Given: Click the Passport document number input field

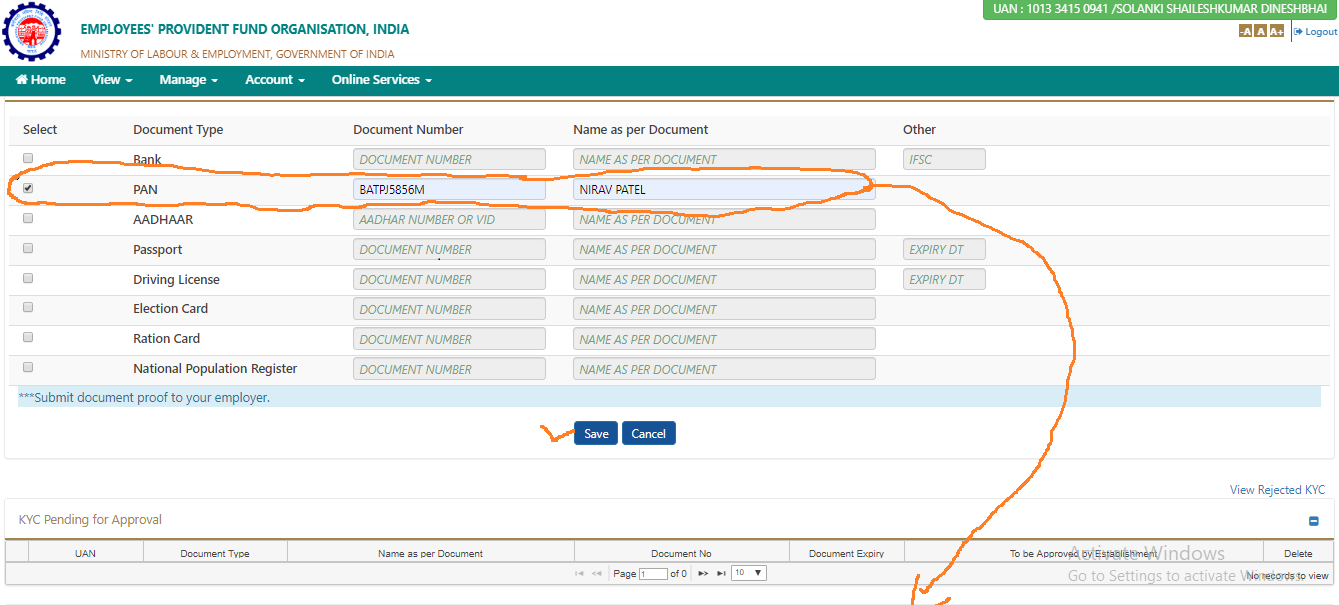Looking at the screenshot, I should coord(449,248).
